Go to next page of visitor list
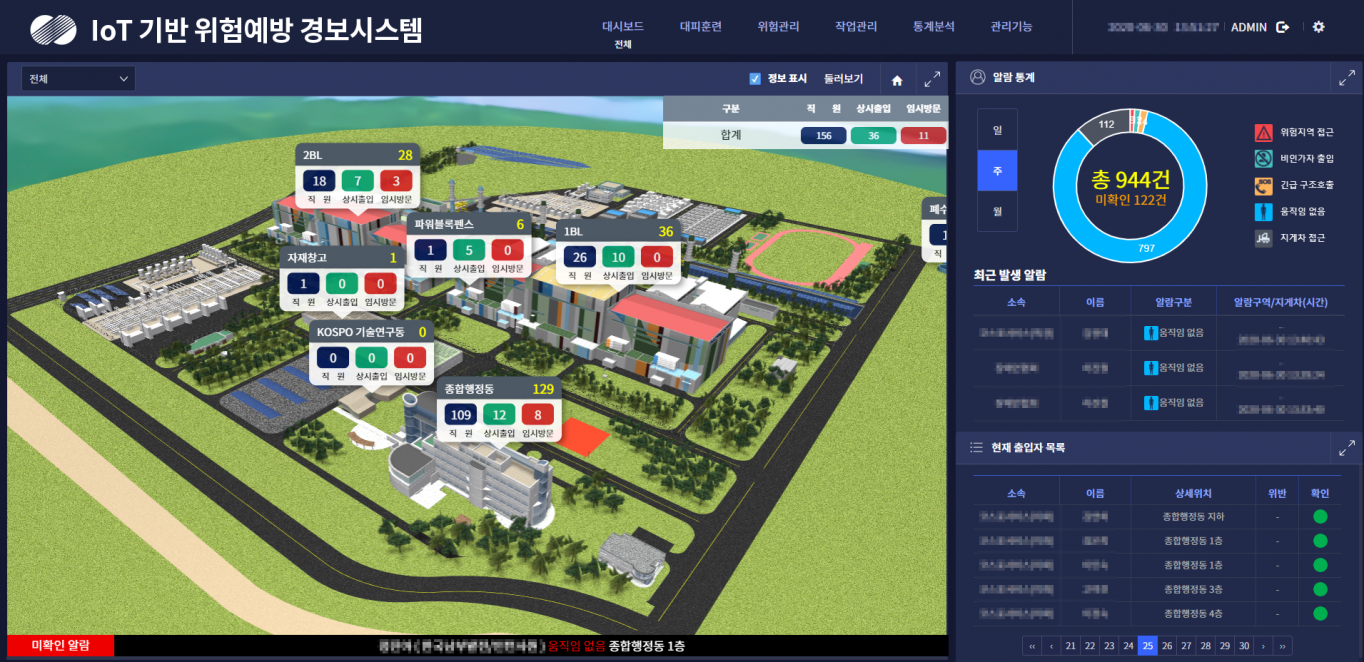This screenshot has height=662, width=1364. coord(1263,646)
